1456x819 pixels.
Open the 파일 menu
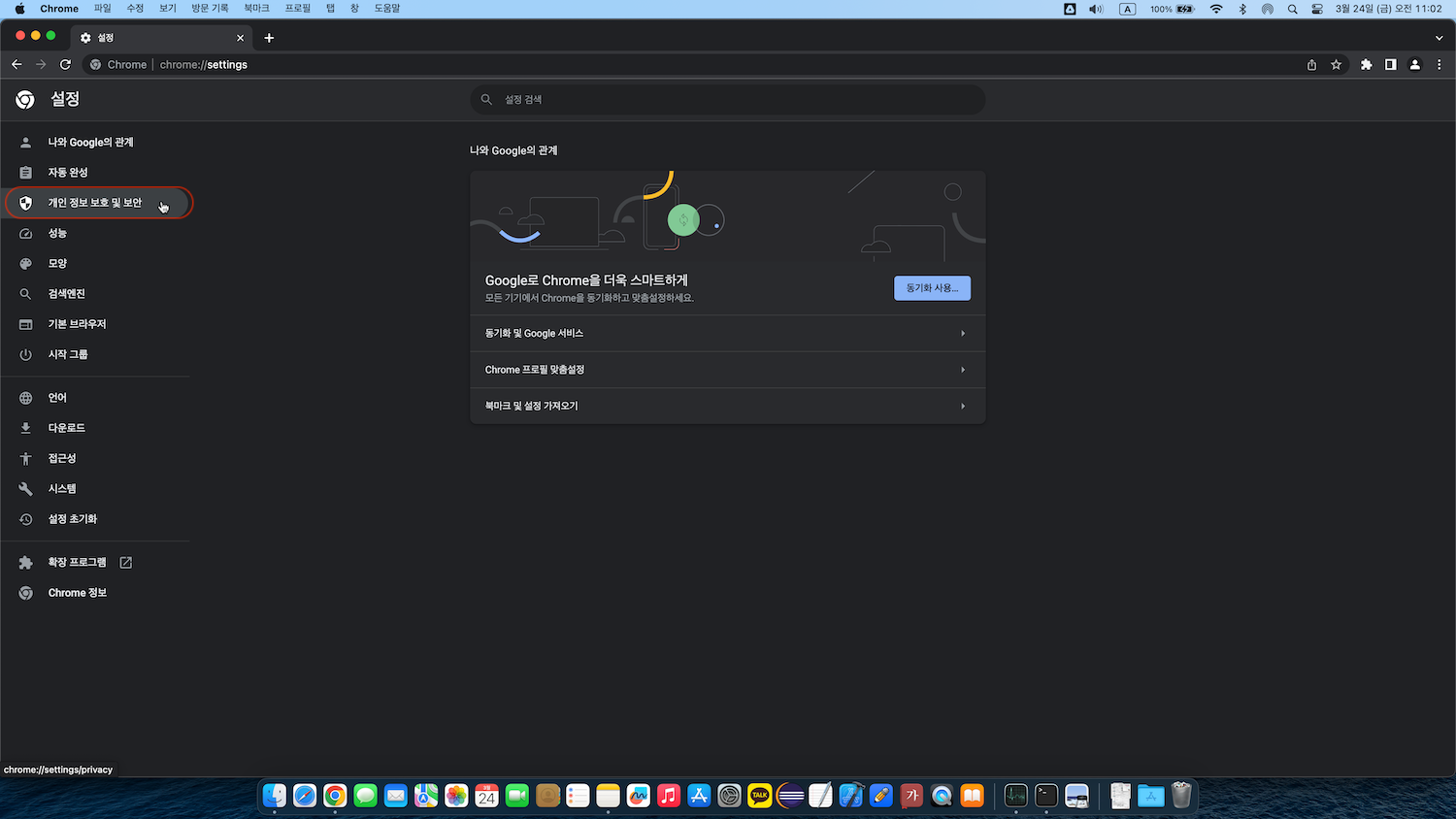(x=103, y=9)
